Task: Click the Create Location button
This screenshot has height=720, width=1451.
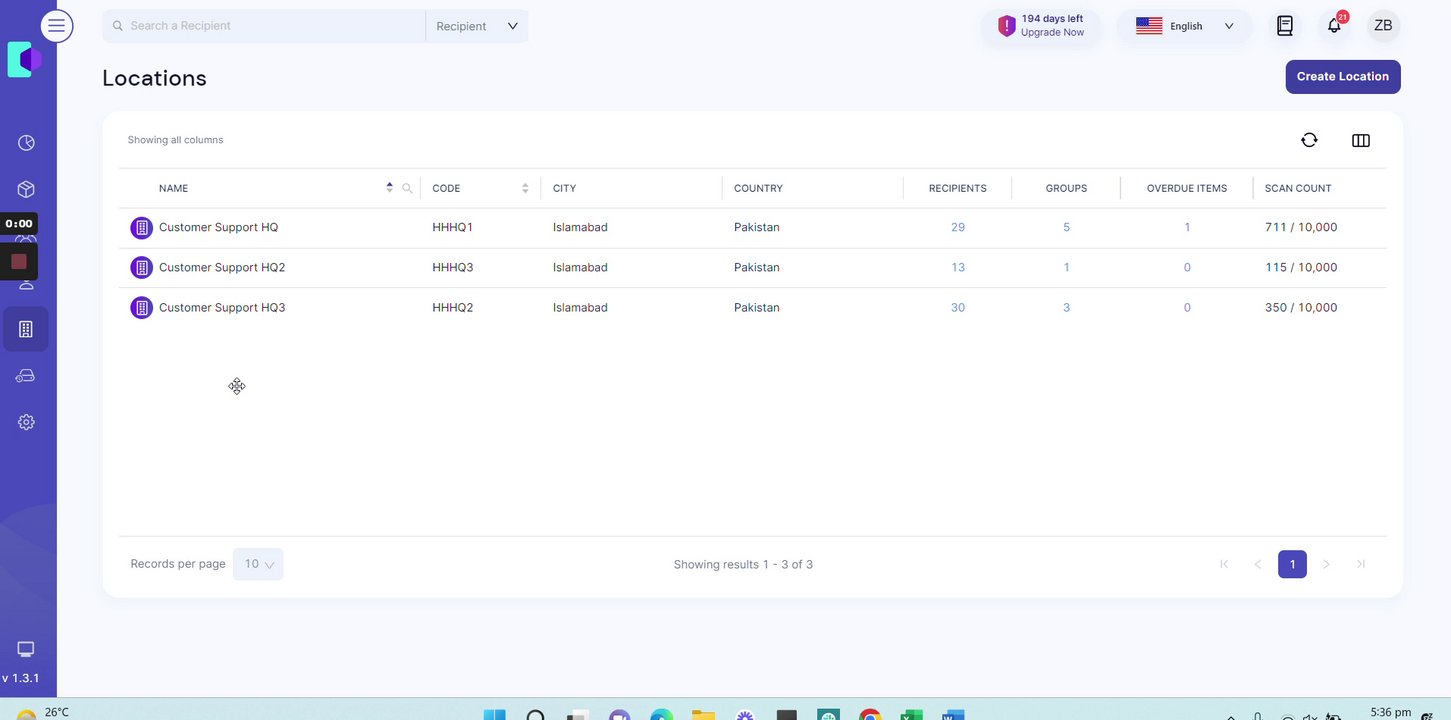Action: [x=1343, y=77]
